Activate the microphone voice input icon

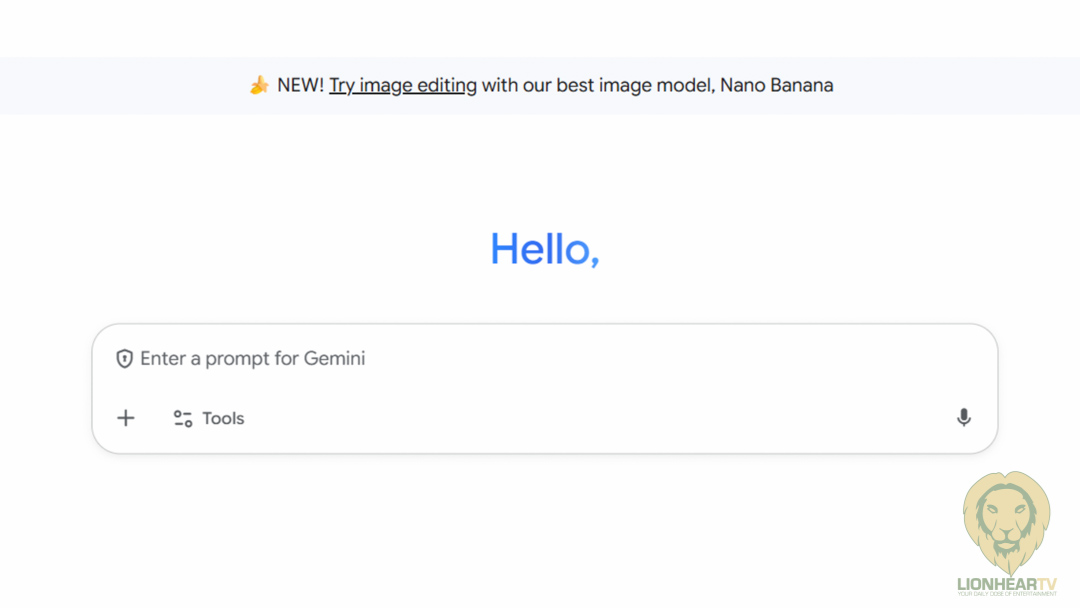tap(963, 418)
